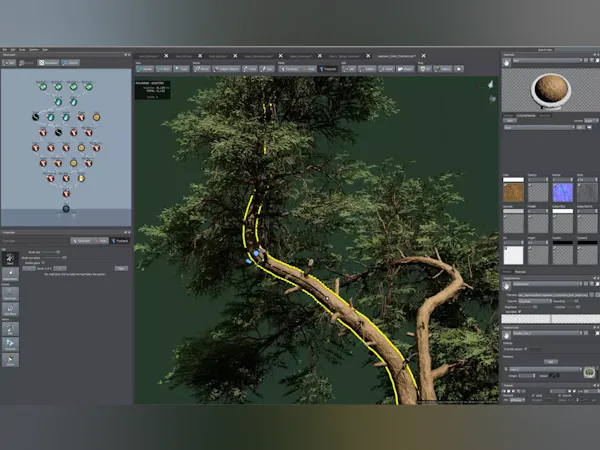Open the Tools menu
The width and height of the screenshot is (600, 450).
23,50
